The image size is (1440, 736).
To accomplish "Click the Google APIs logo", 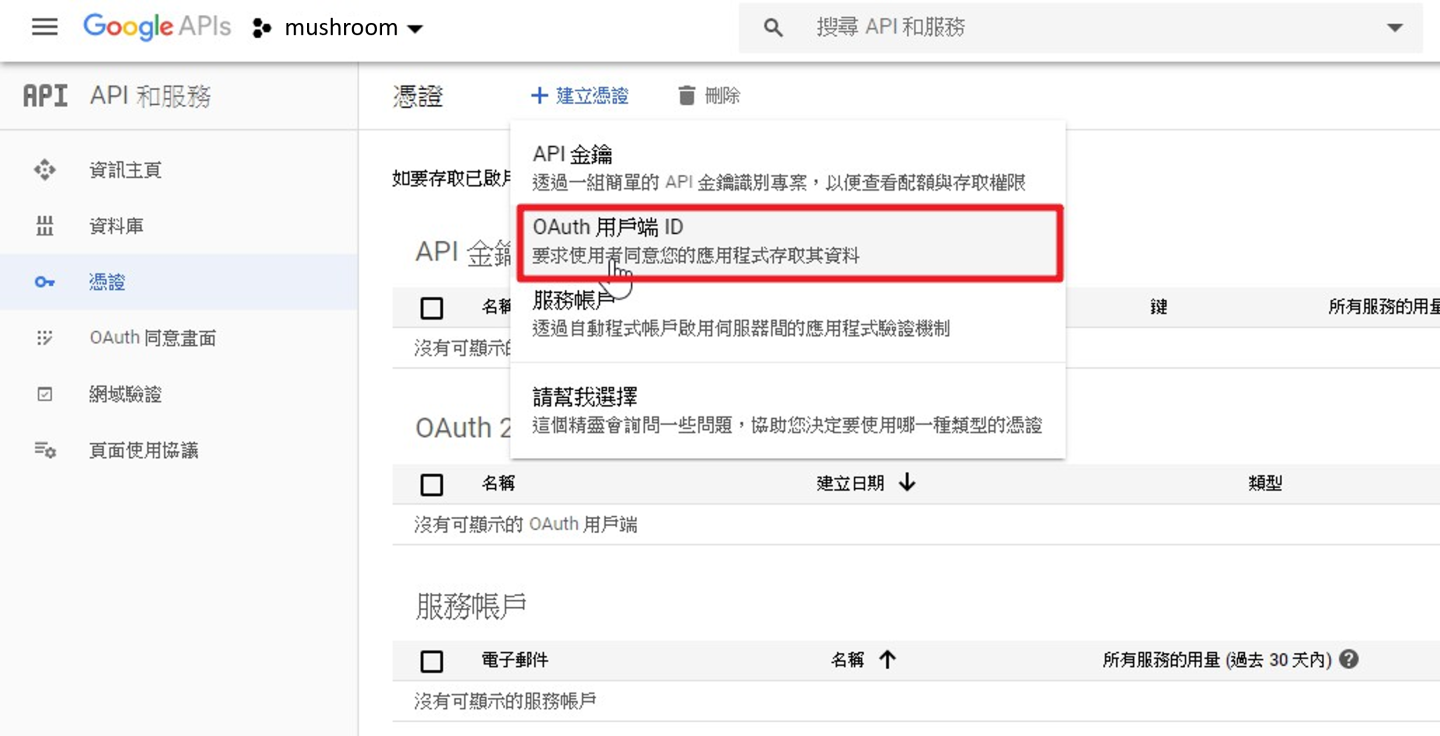I will tap(156, 27).
